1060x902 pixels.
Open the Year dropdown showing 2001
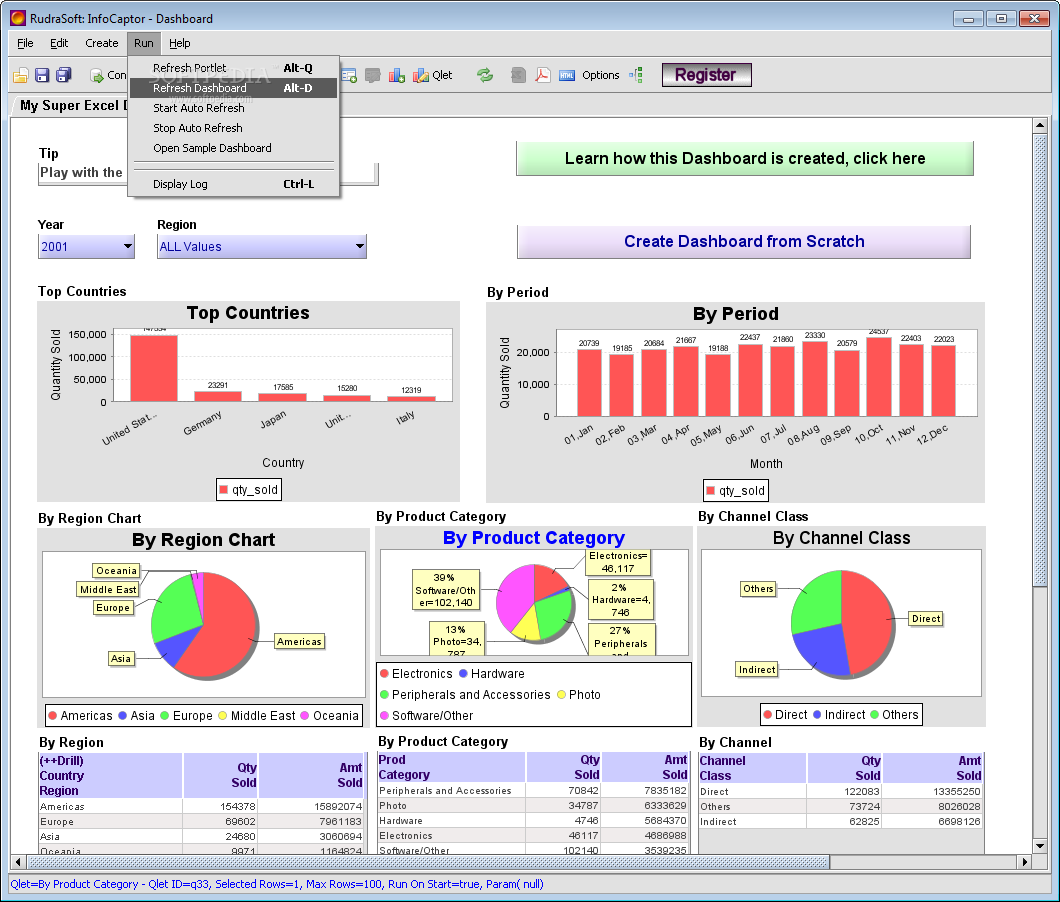[86, 247]
